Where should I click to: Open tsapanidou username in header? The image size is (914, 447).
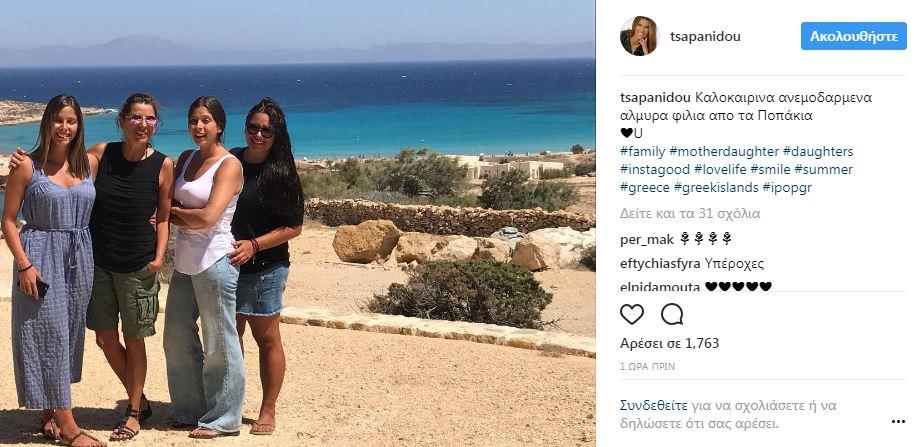[x=705, y=37]
